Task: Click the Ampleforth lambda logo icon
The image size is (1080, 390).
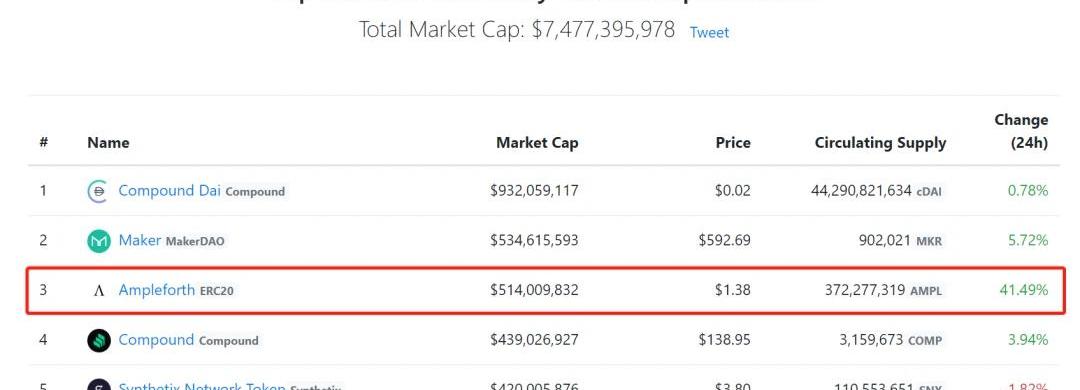Action: [x=99, y=291]
